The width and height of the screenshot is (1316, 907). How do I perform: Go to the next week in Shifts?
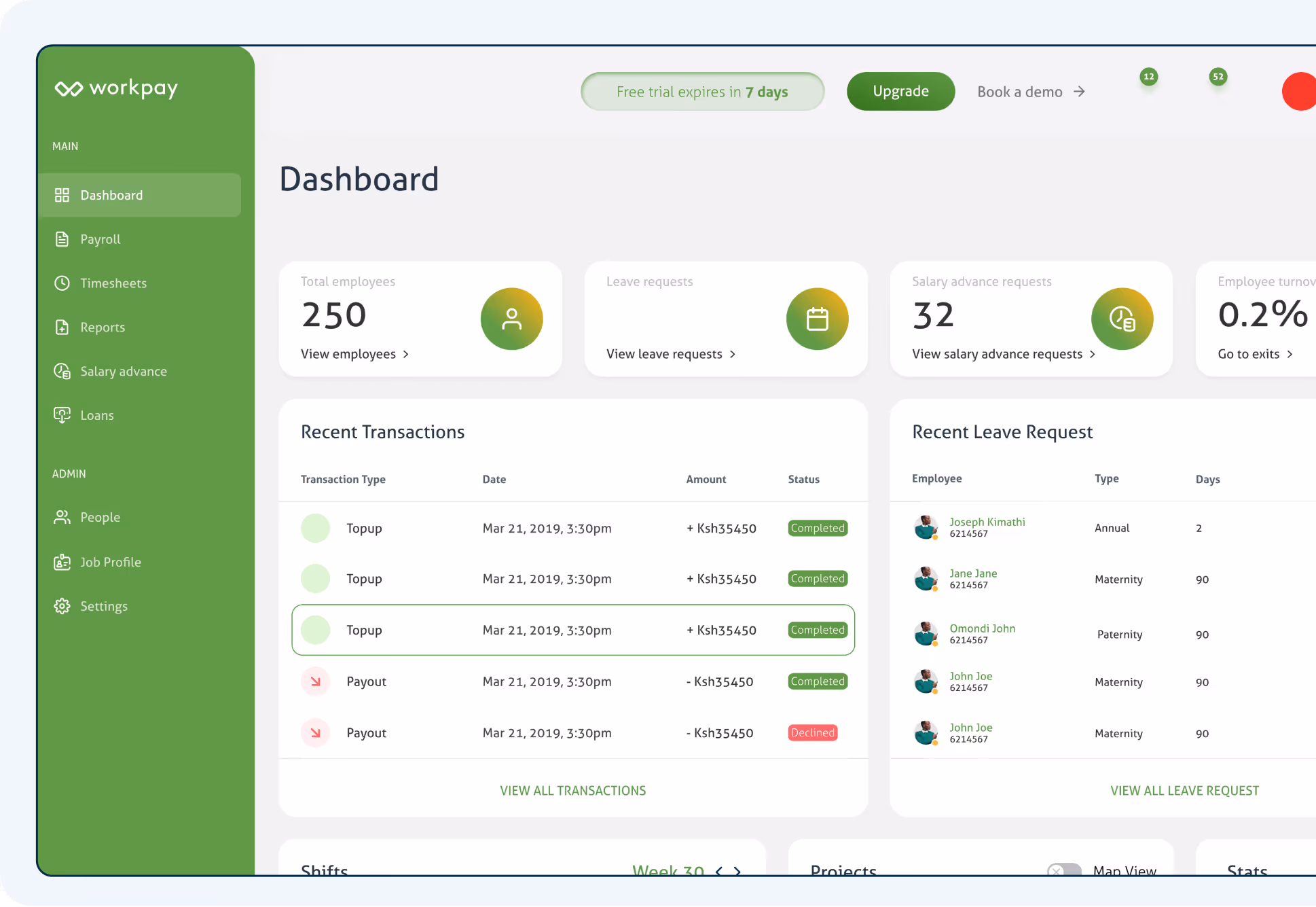(737, 870)
